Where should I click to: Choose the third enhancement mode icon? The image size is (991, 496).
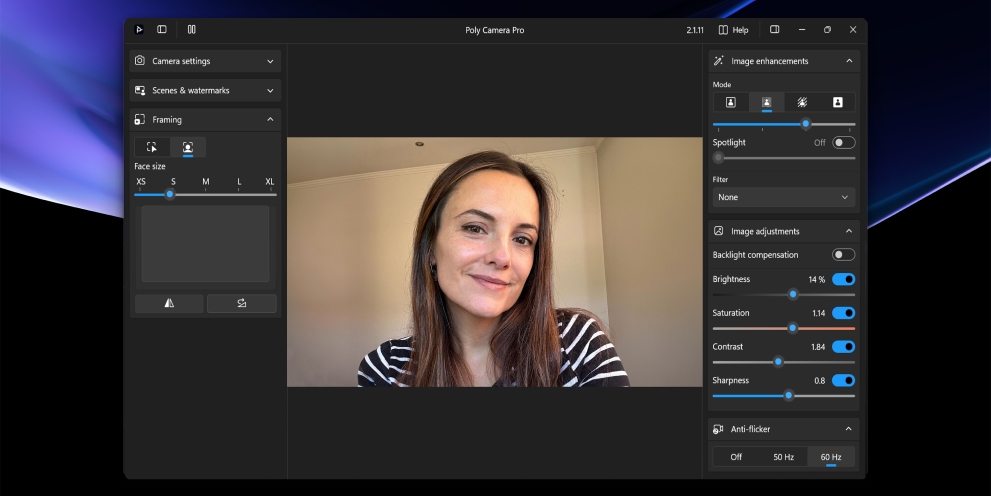click(802, 102)
